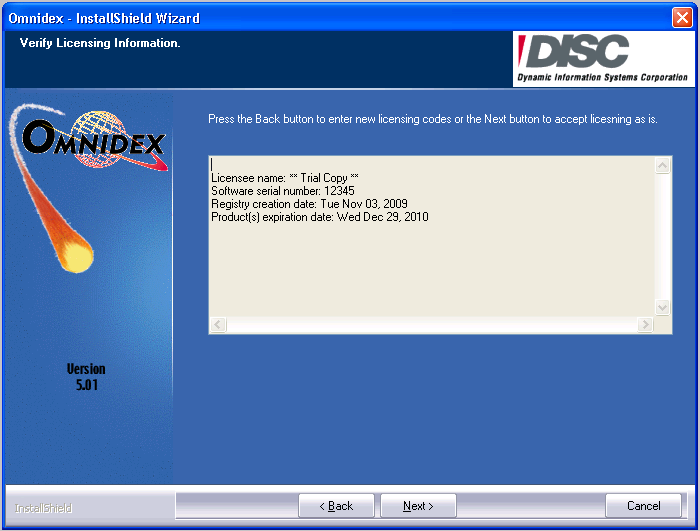The height and width of the screenshot is (531, 700).
Task: Click the vertical scrollbar track
Action: [x=662, y=236]
